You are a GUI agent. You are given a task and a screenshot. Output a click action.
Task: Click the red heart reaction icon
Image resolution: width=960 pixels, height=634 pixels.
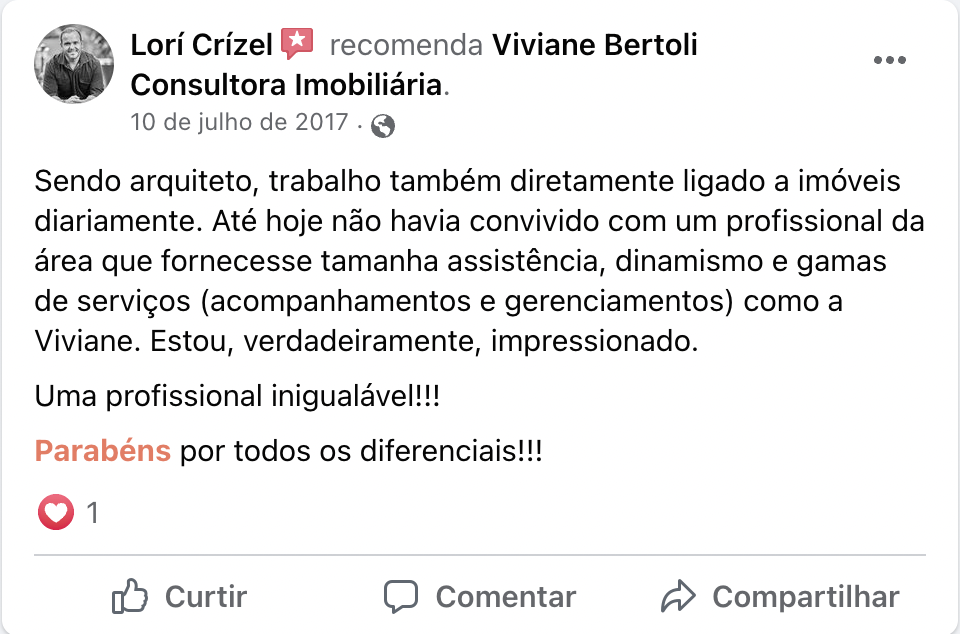point(56,513)
